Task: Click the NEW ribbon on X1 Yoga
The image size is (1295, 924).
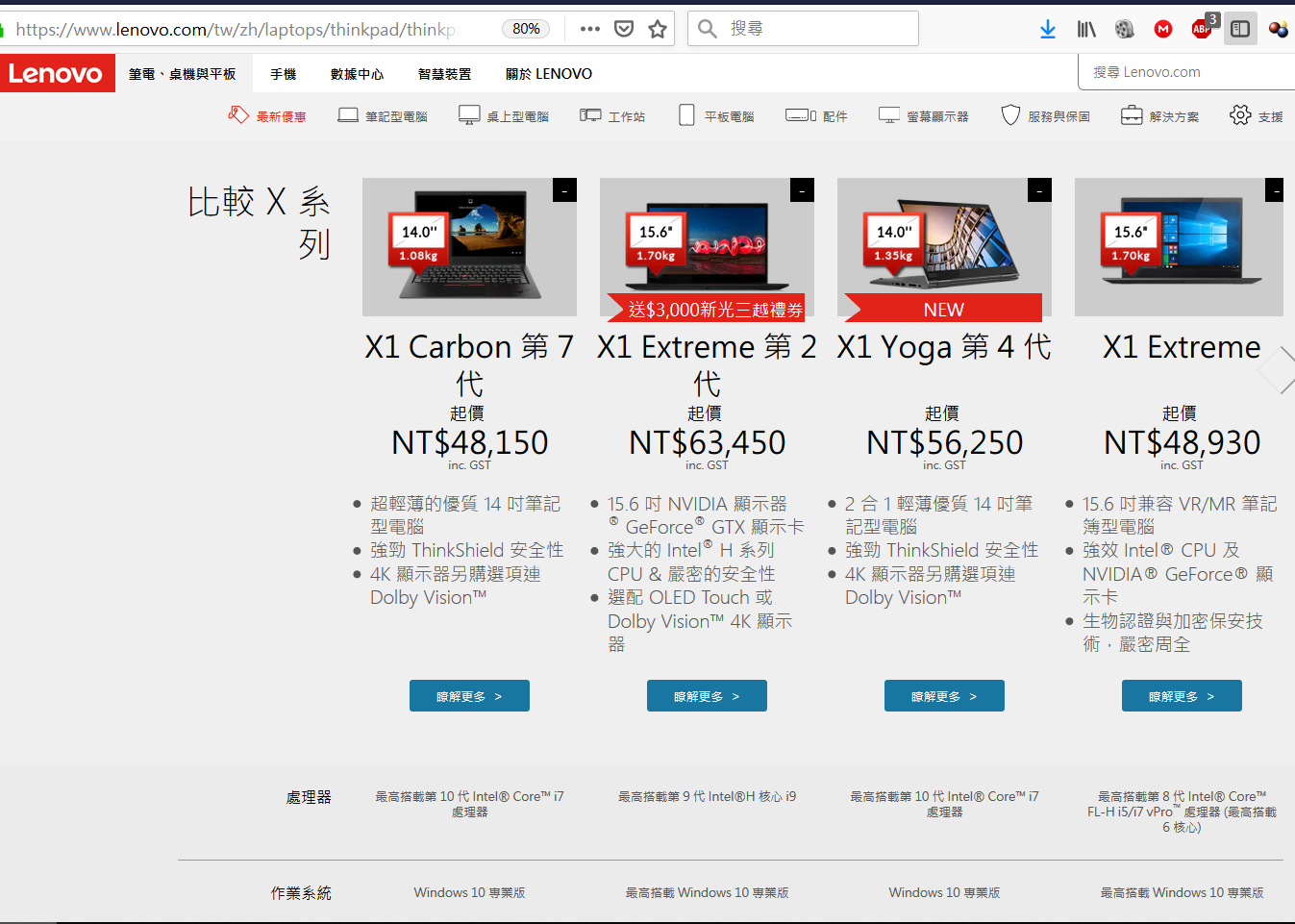Action: coord(943,309)
